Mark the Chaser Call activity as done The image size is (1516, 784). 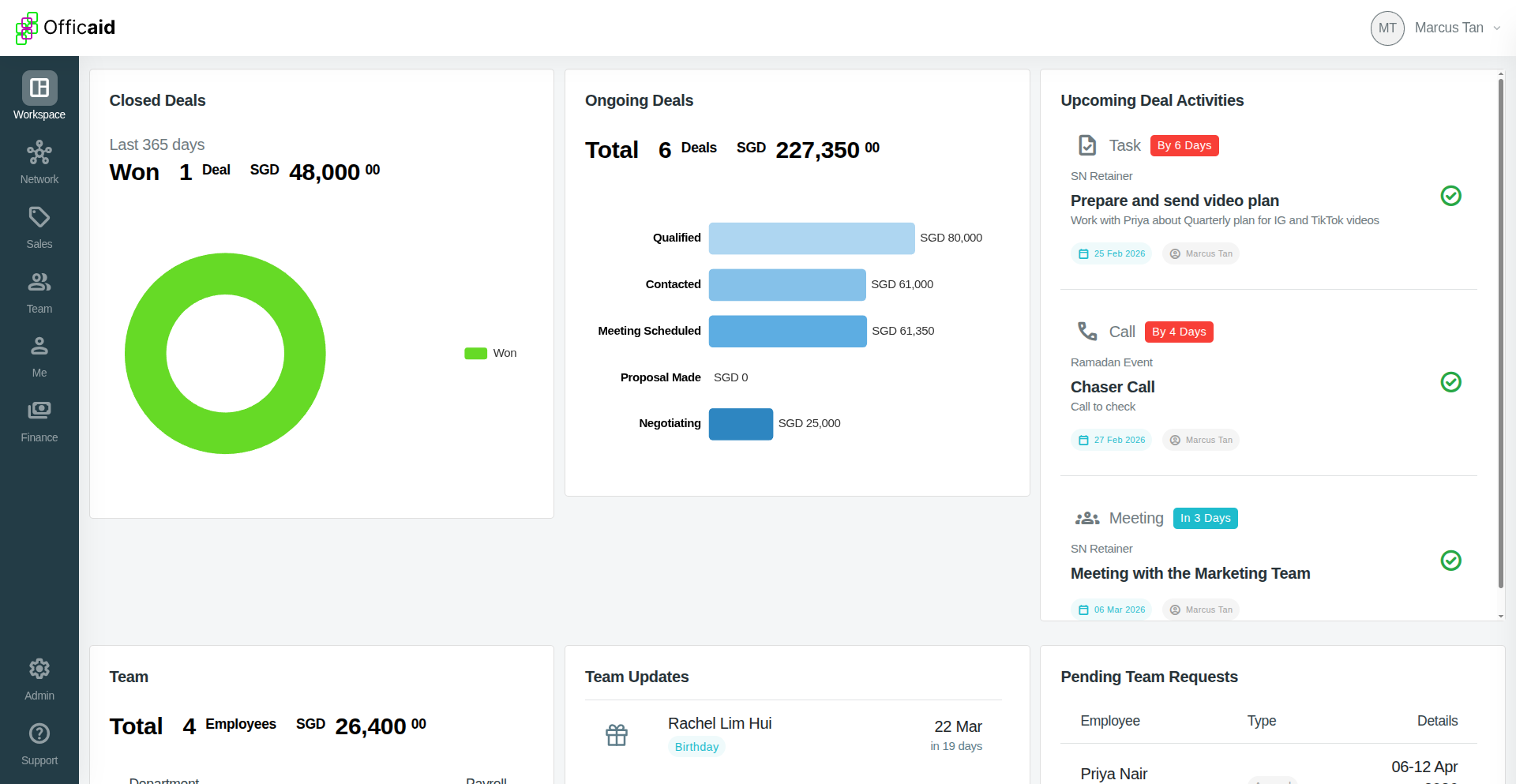1452,382
